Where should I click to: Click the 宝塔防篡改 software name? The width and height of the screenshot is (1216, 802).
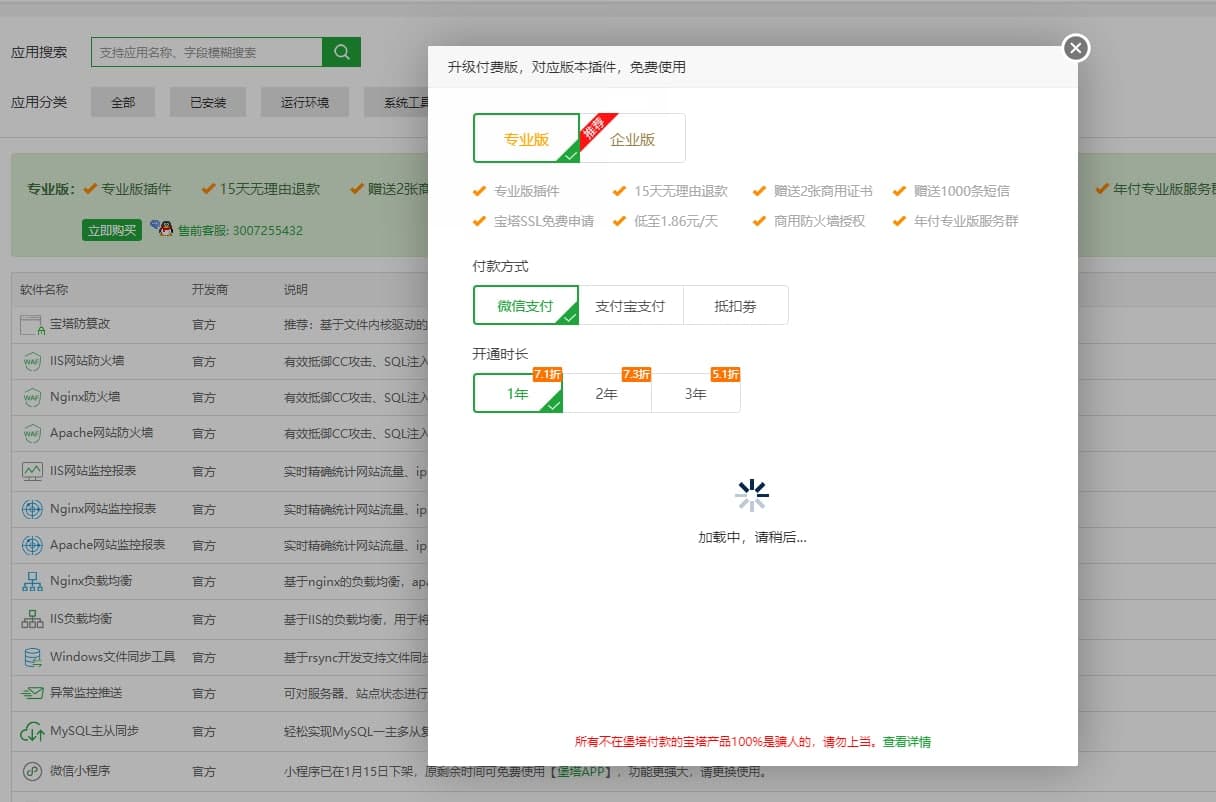80,324
